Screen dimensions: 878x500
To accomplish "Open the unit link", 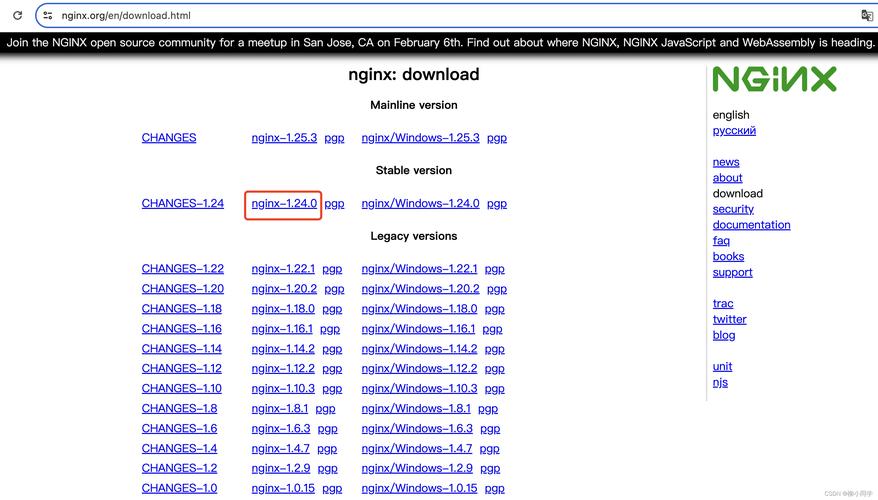I will [x=722, y=366].
